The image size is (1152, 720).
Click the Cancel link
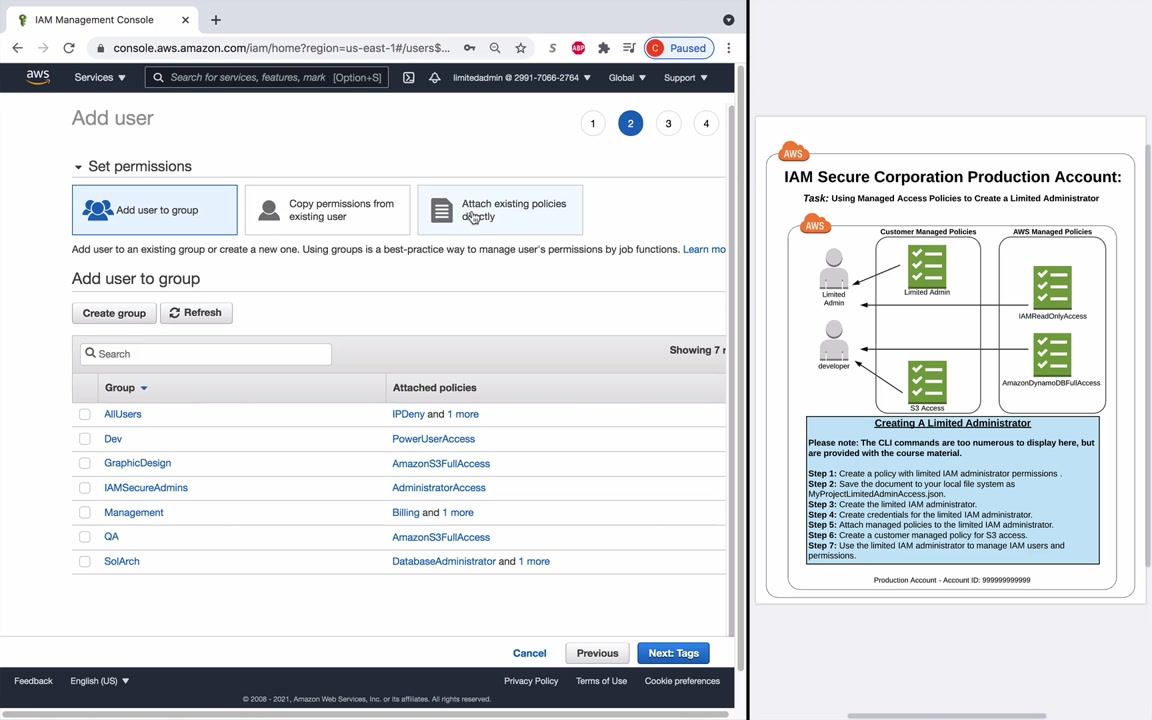[529, 653]
